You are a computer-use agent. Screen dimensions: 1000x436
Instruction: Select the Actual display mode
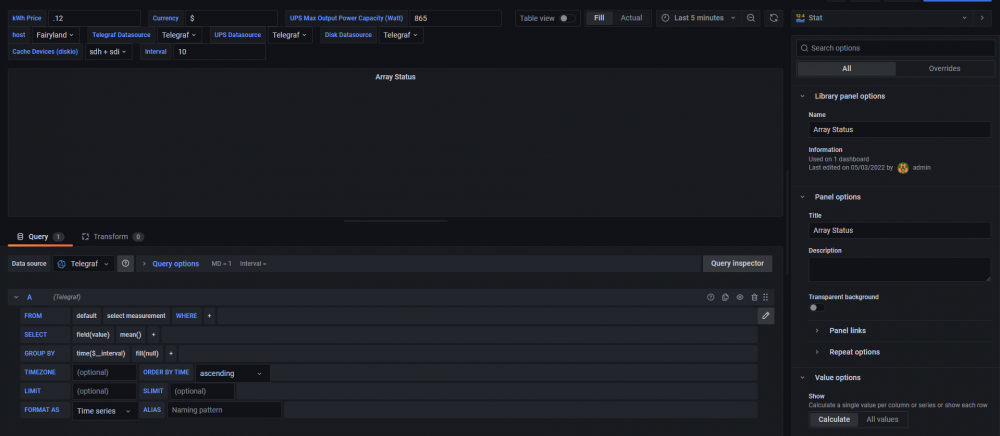pyautogui.click(x=631, y=18)
